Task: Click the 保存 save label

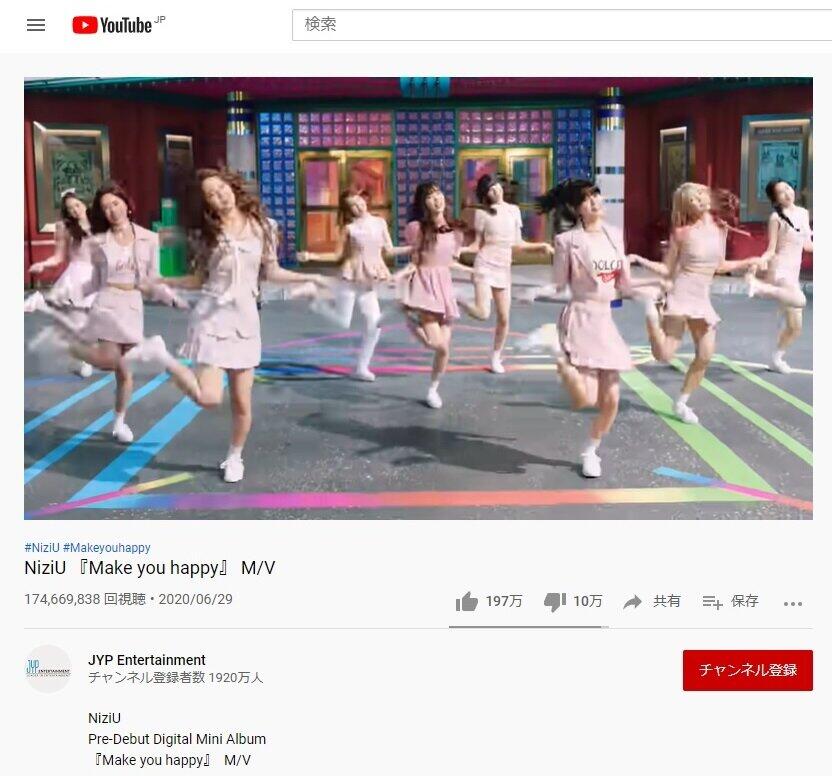Action: coord(744,601)
